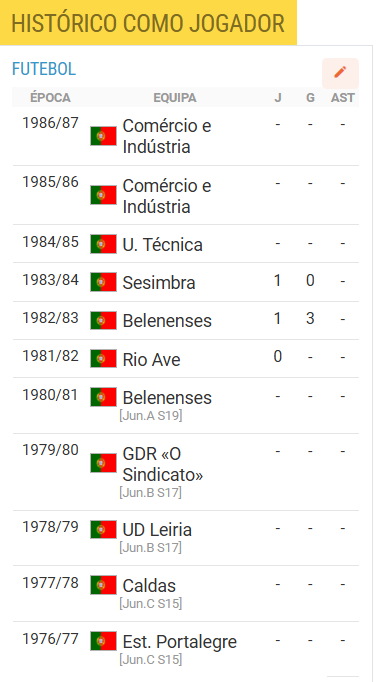Click the HISTÓRICO COMO JOGADOR header tab
This screenshot has width=386, height=682.
coord(148,23)
